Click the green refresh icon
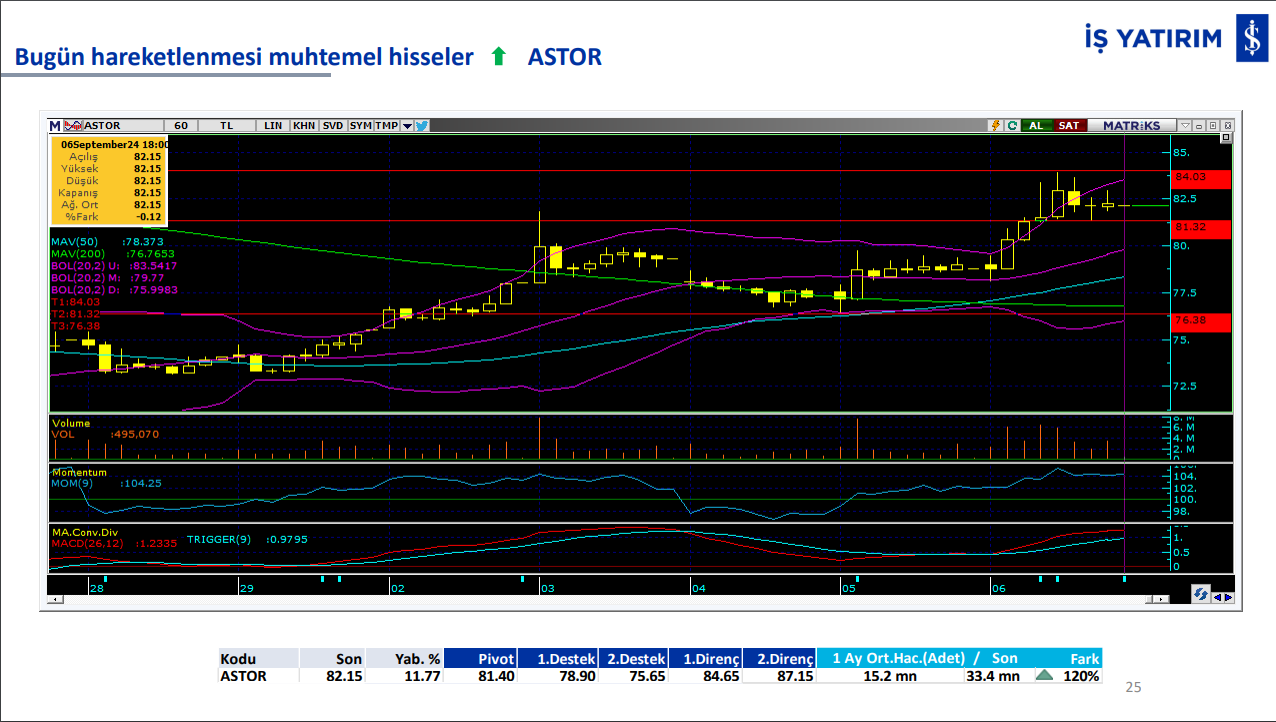Image resolution: width=1276 pixels, height=722 pixels. click(x=1012, y=126)
